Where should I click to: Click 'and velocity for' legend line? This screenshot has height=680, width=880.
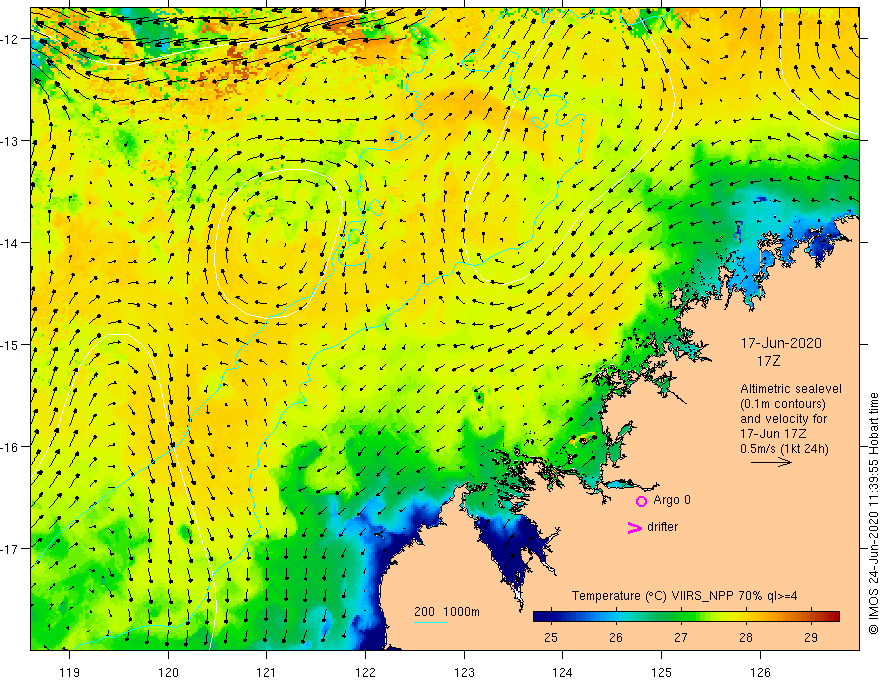783,419
